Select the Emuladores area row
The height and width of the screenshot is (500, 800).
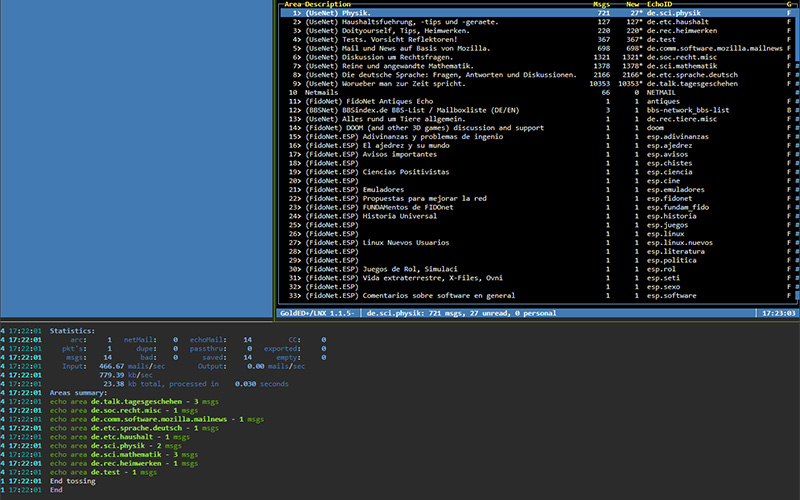pyautogui.click(x=538, y=190)
